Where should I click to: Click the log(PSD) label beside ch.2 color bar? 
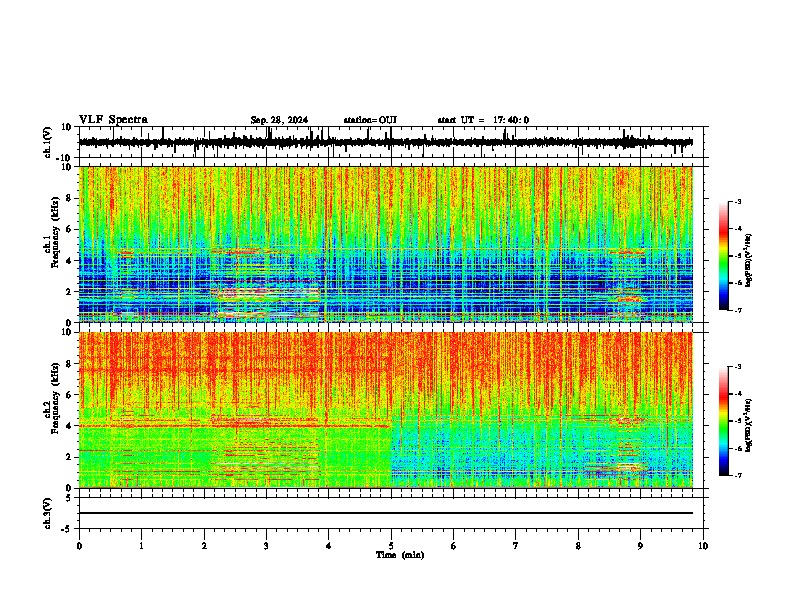pyautogui.click(x=749, y=426)
